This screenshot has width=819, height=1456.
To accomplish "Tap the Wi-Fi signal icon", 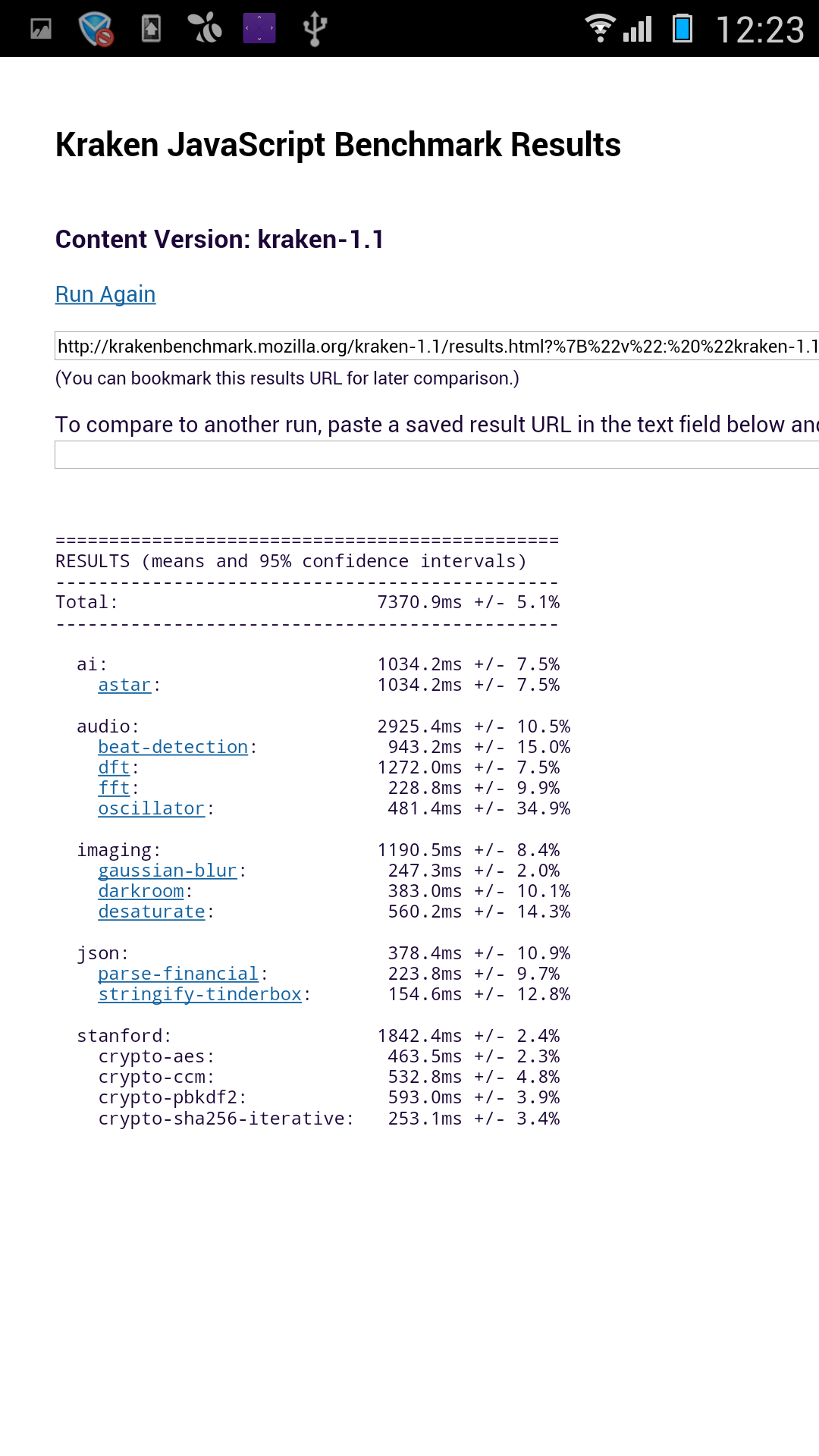I will click(x=600, y=29).
